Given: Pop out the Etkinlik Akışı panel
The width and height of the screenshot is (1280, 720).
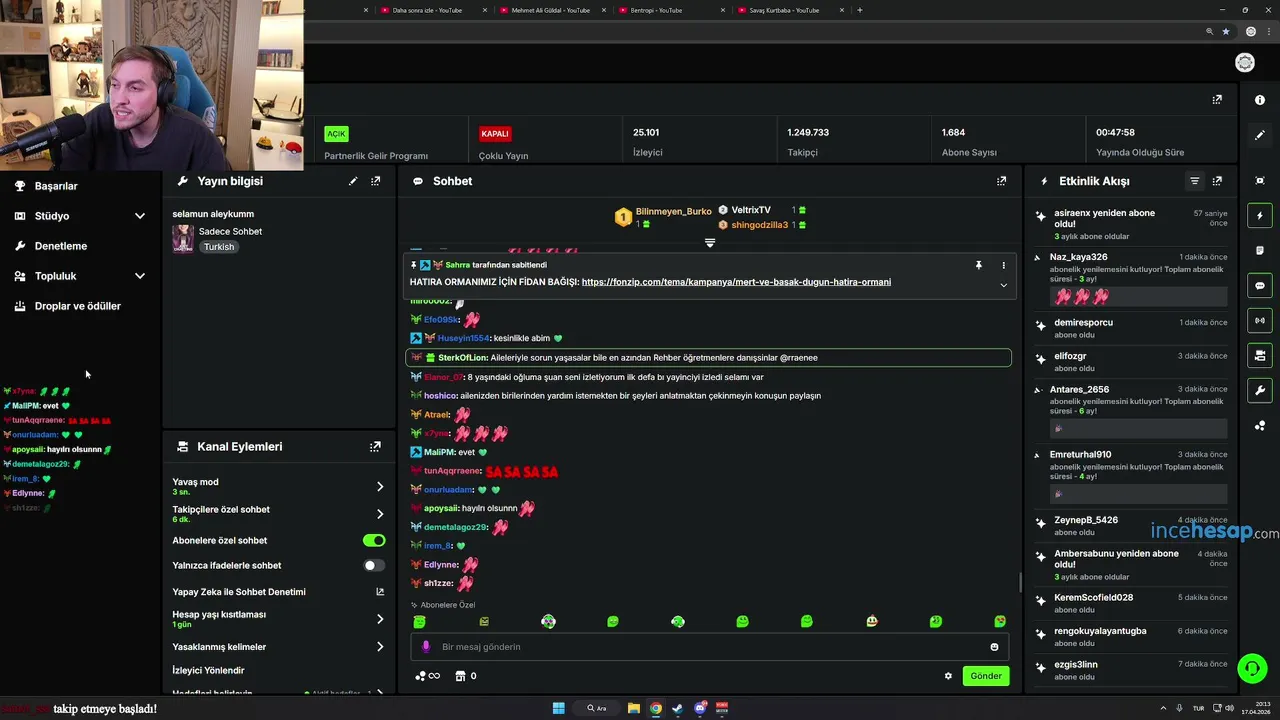Looking at the screenshot, I should click(x=1217, y=181).
